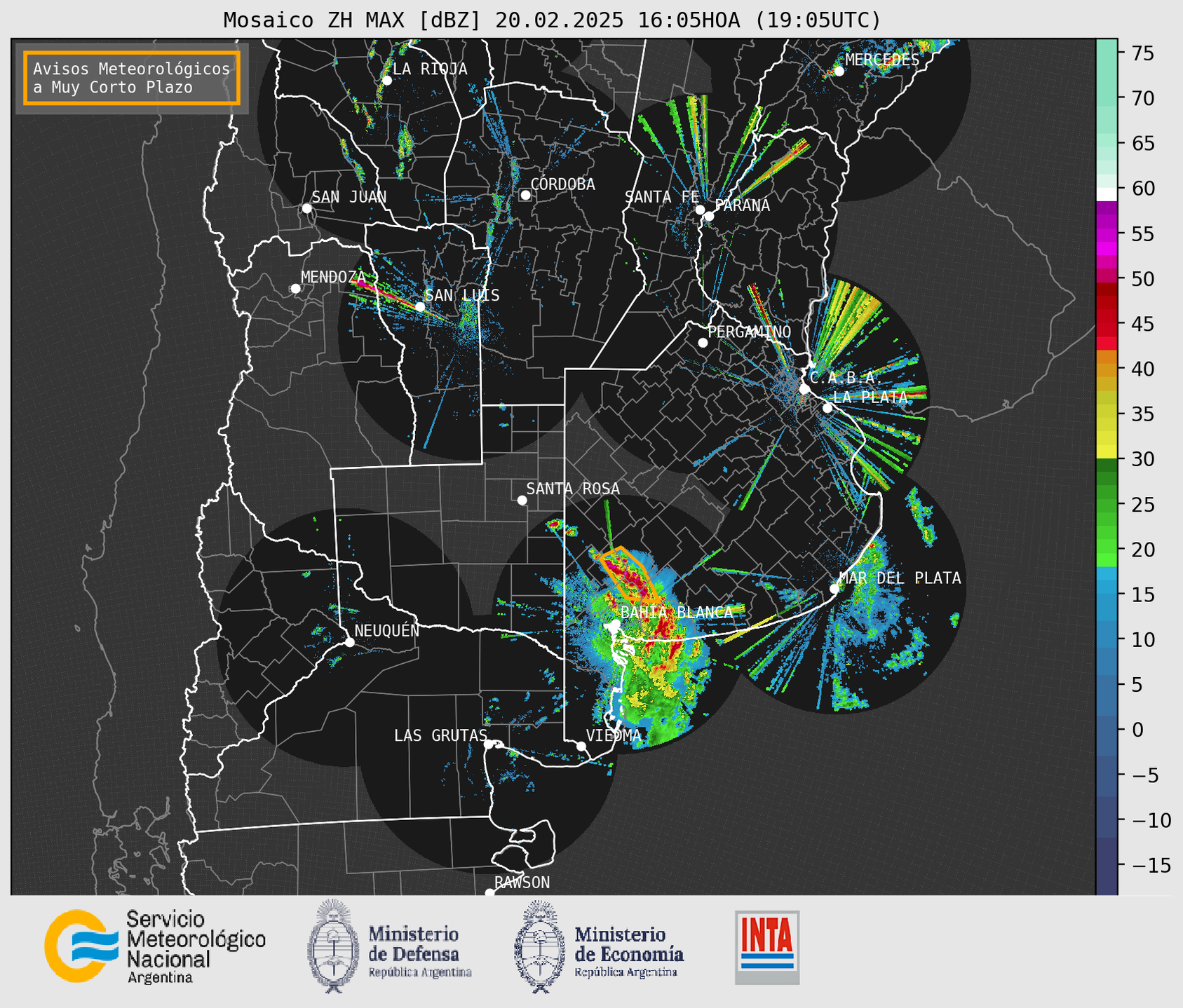Click the 'SANTA ROSA' label text
This screenshot has height=1008, width=1183.
click(573, 489)
